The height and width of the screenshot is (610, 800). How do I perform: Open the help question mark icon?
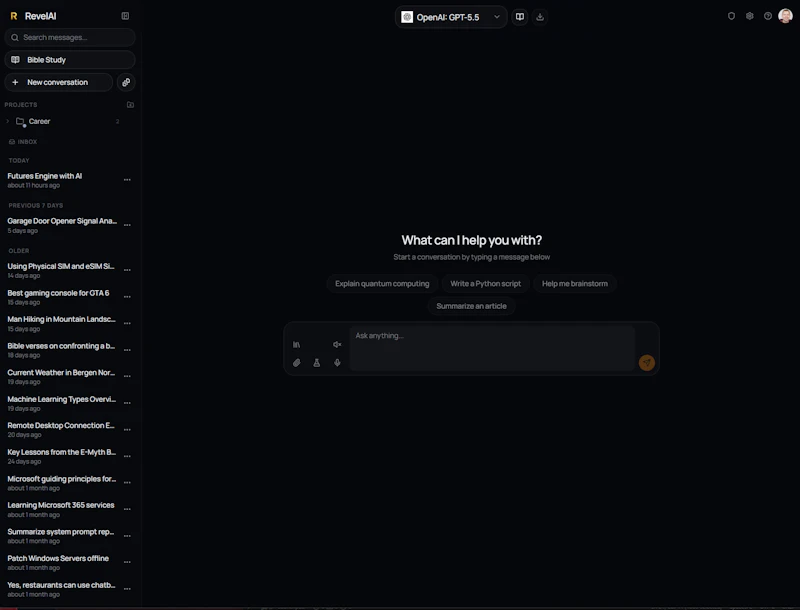coord(767,16)
